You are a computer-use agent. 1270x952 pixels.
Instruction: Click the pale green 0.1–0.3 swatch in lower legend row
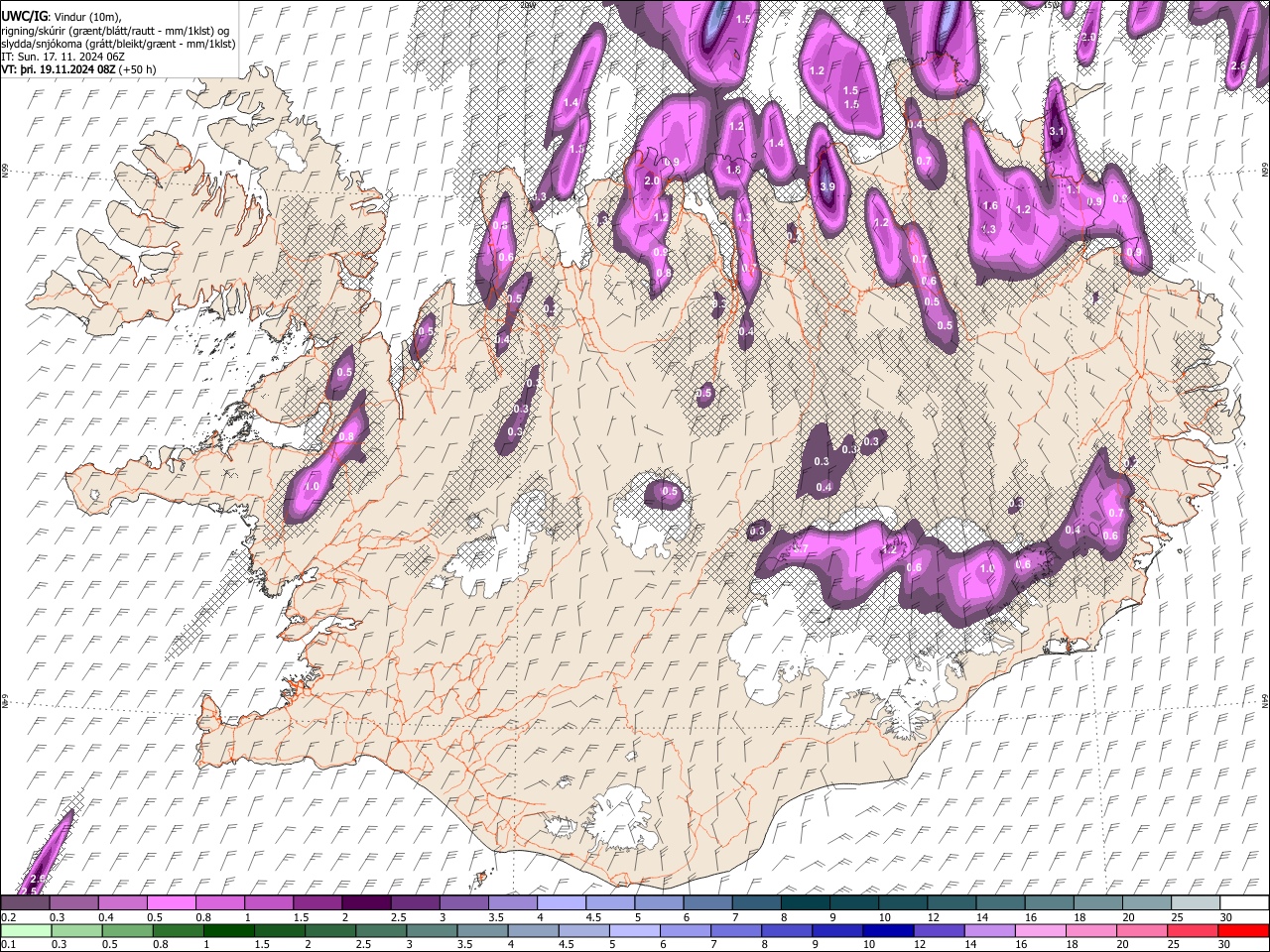point(26,930)
